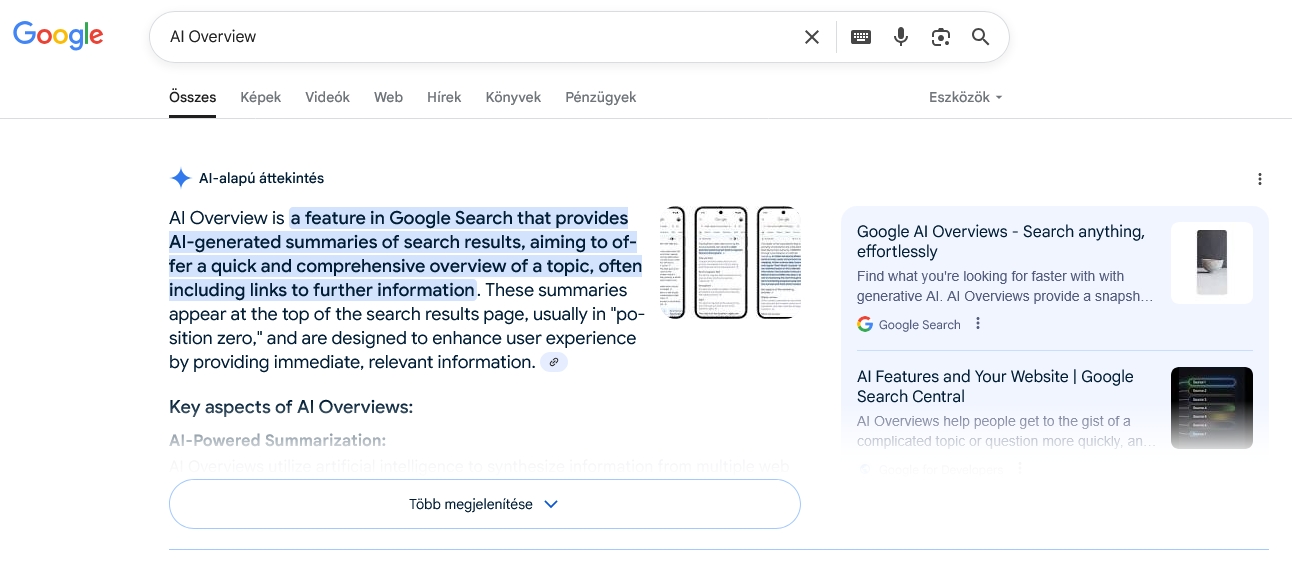The height and width of the screenshot is (562, 1292).
Task: Open the Pénzügyek tab
Action: [600, 97]
